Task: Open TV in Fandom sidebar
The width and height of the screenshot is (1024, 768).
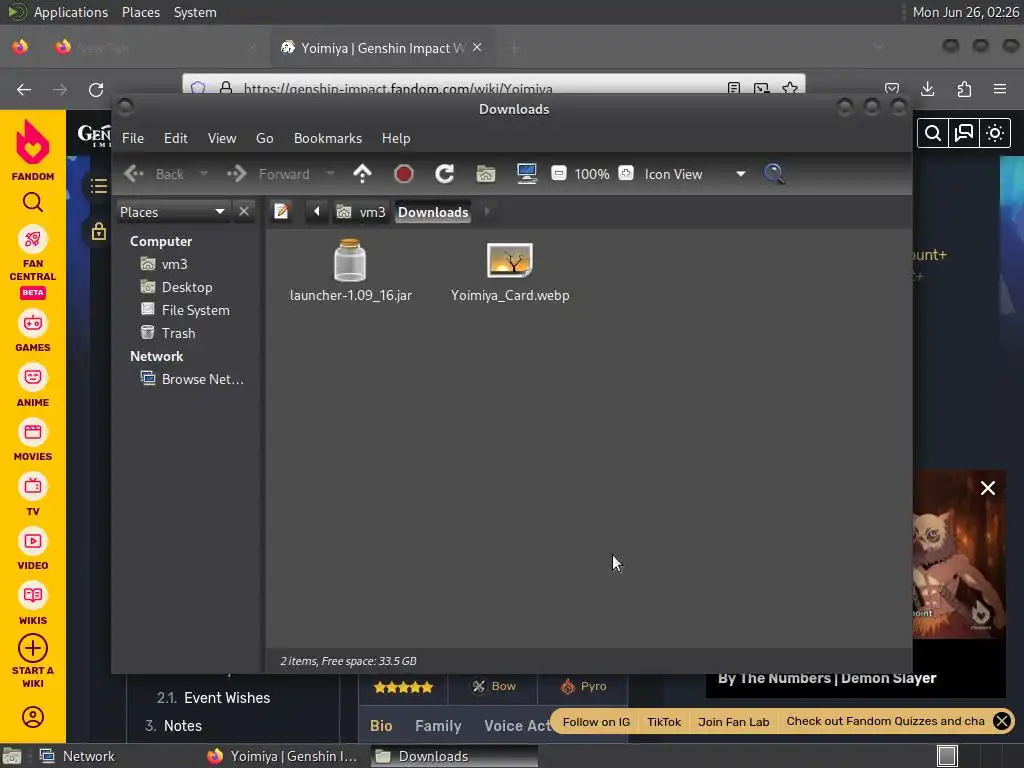Action: point(33,496)
